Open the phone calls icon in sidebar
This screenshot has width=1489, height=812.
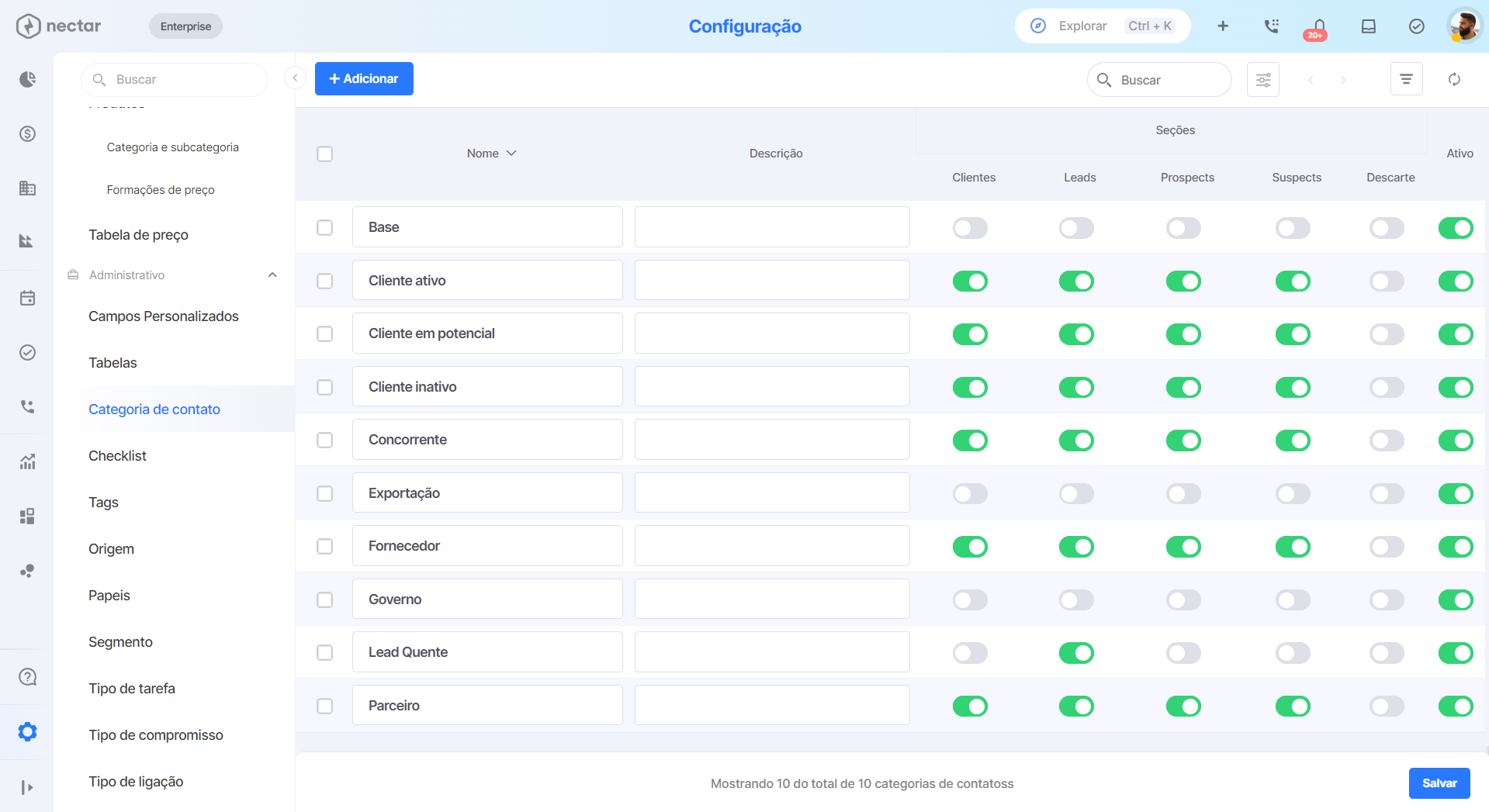click(x=27, y=406)
